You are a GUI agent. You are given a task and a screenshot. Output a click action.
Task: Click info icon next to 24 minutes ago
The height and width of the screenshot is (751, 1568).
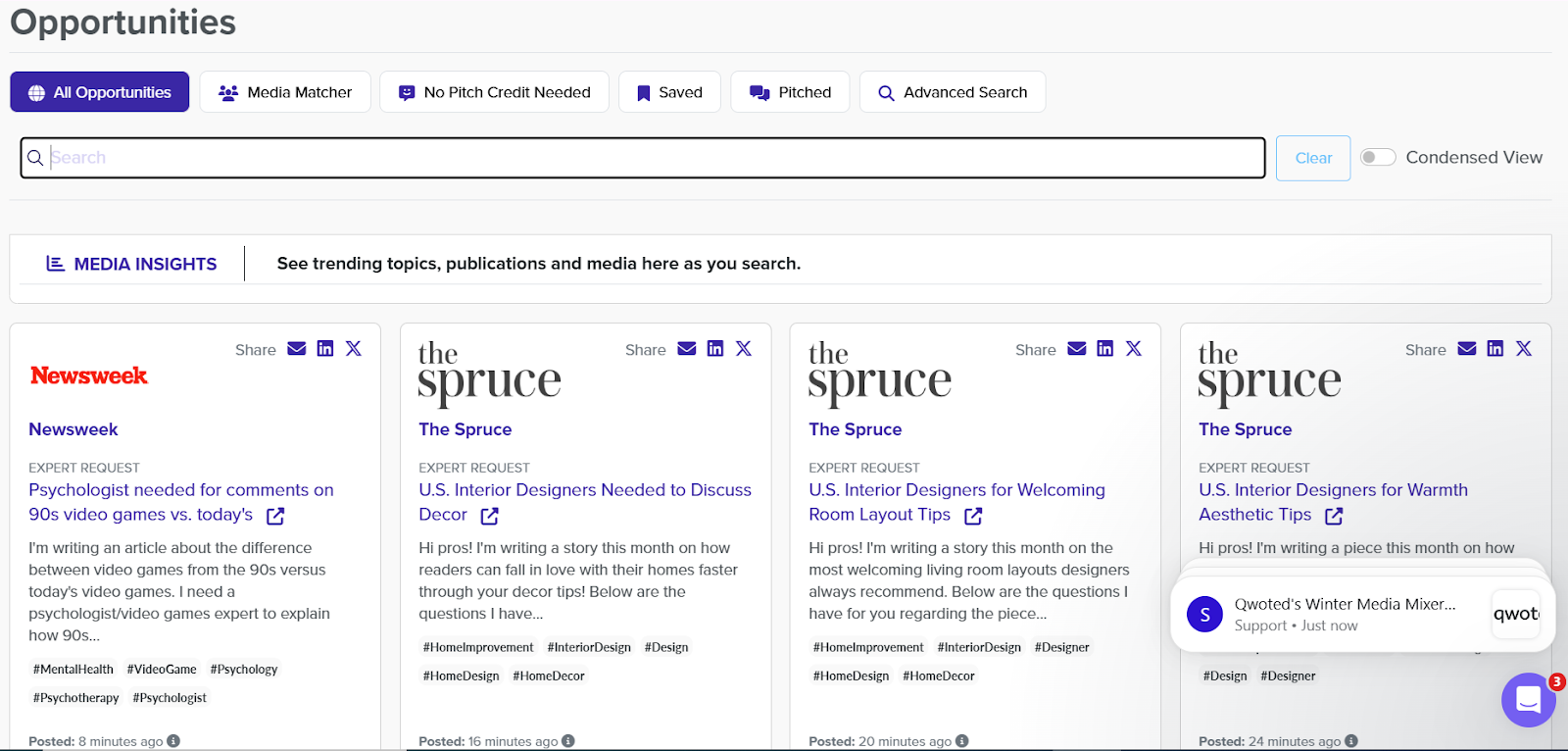pos(1351,741)
